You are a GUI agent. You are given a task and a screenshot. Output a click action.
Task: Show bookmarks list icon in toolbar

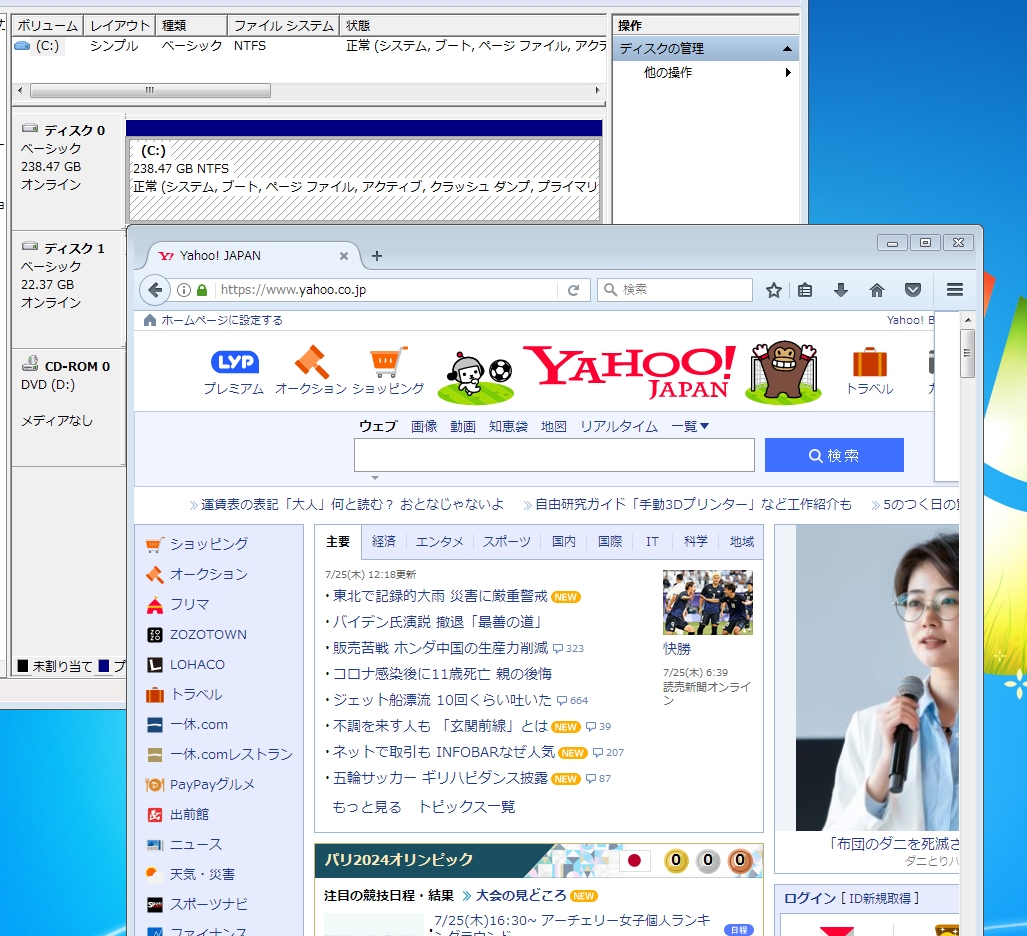pyautogui.click(x=805, y=290)
